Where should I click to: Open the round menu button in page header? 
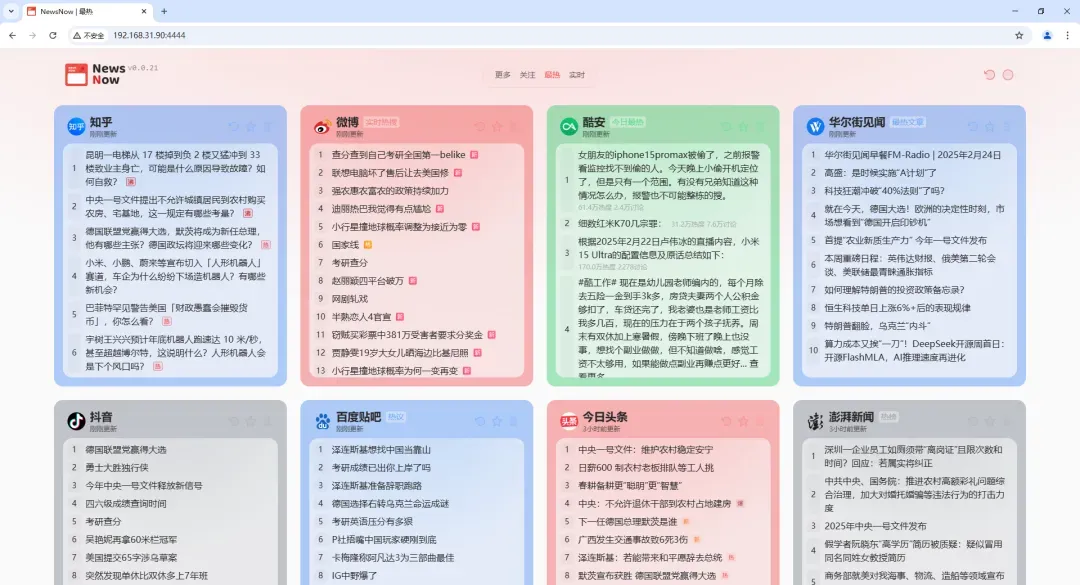(x=1008, y=74)
